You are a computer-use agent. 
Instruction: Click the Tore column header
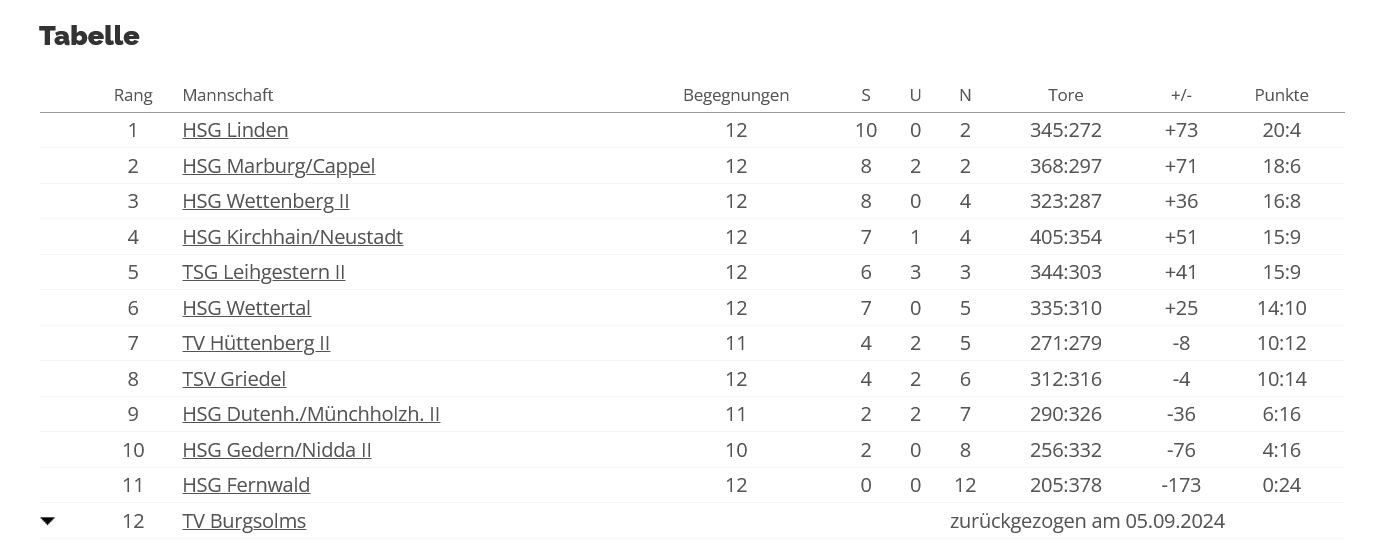click(1066, 95)
